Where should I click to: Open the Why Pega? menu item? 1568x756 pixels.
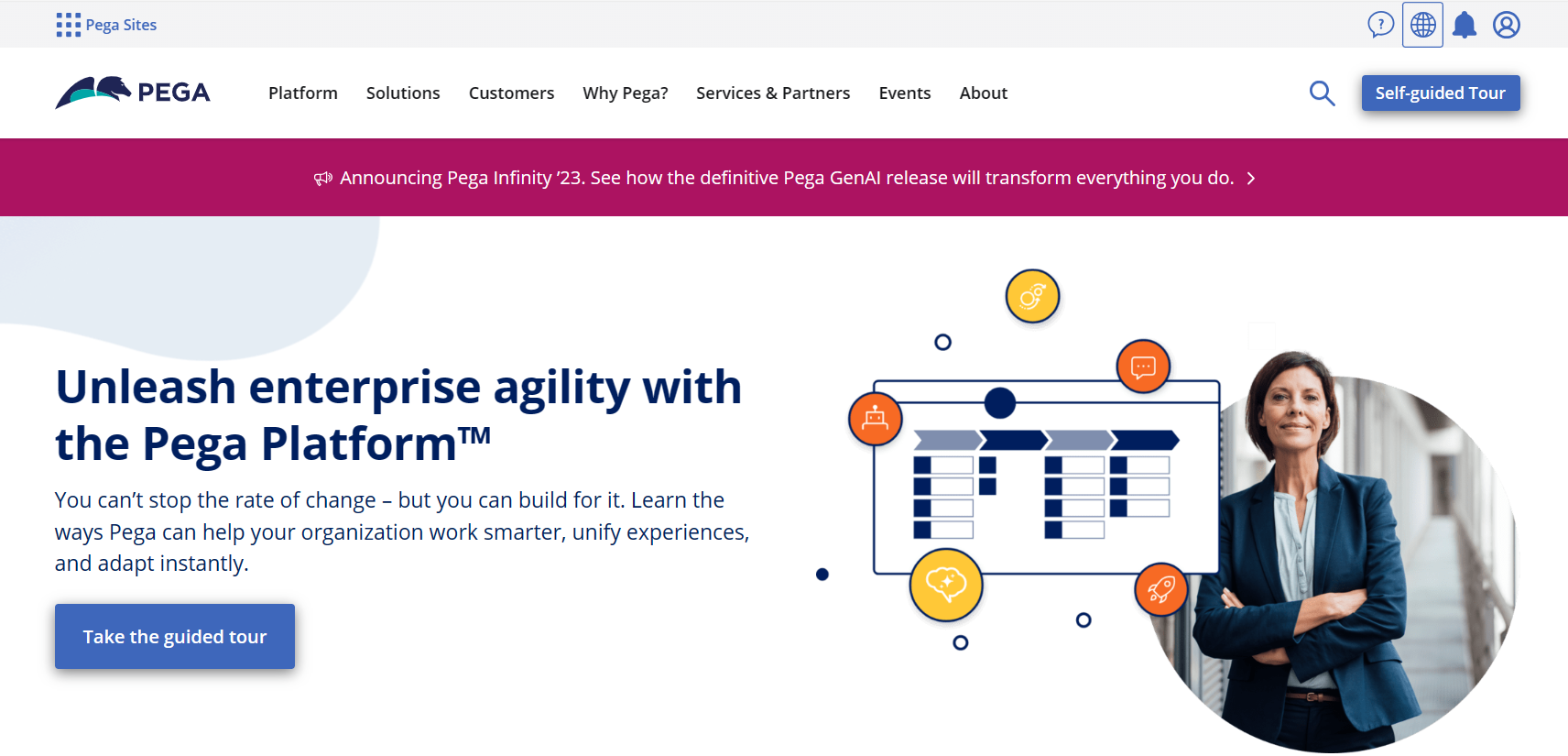[626, 93]
